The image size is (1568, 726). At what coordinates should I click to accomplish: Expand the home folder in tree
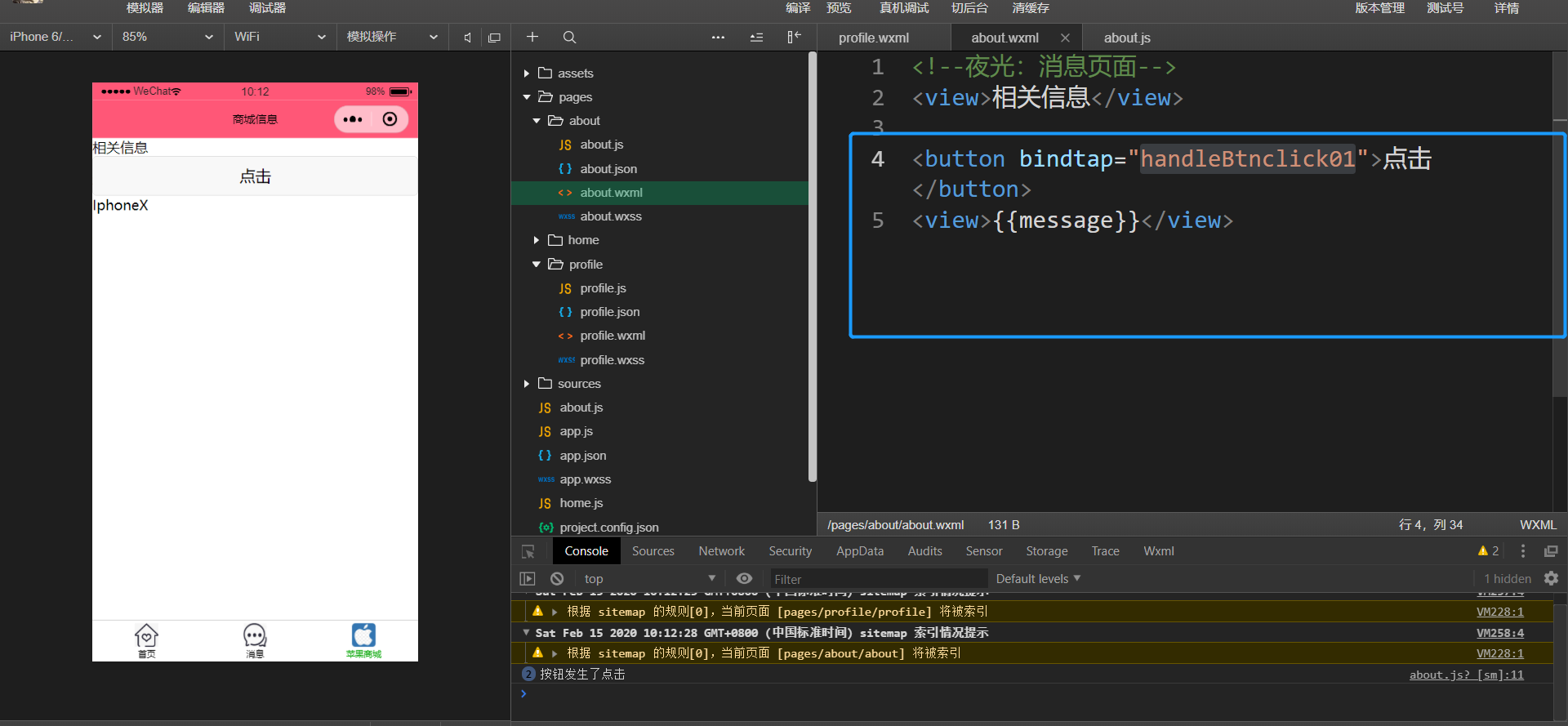[x=537, y=240]
